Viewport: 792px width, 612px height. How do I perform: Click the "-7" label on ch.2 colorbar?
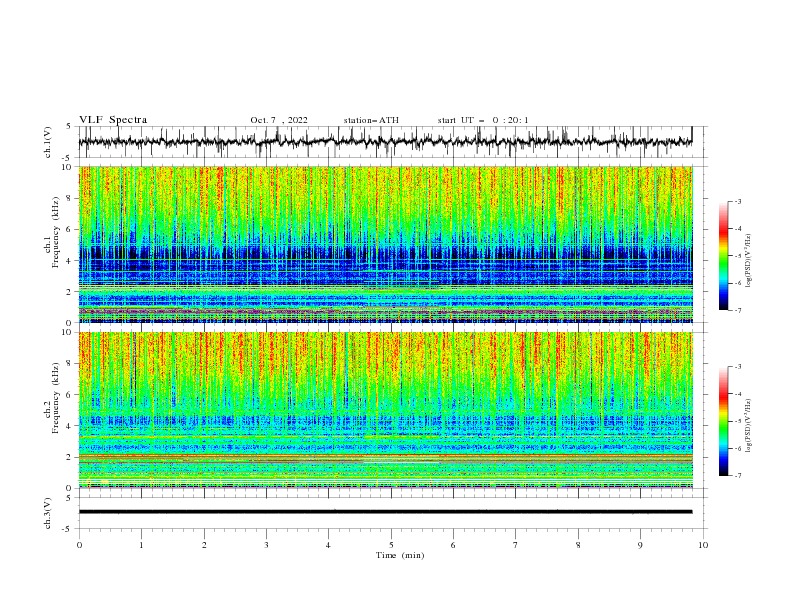tap(738, 476)
